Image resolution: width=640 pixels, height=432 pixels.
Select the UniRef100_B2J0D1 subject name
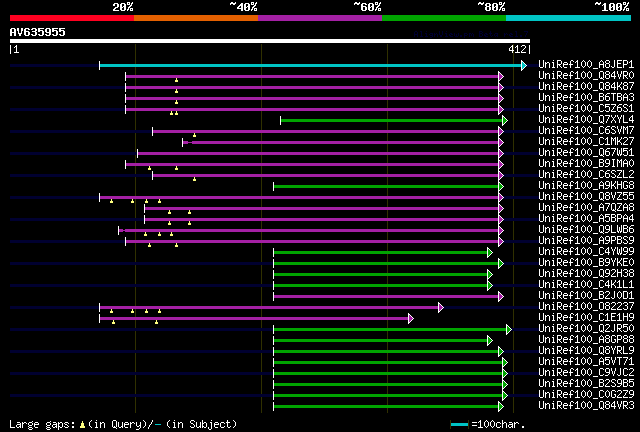point(586,296)
